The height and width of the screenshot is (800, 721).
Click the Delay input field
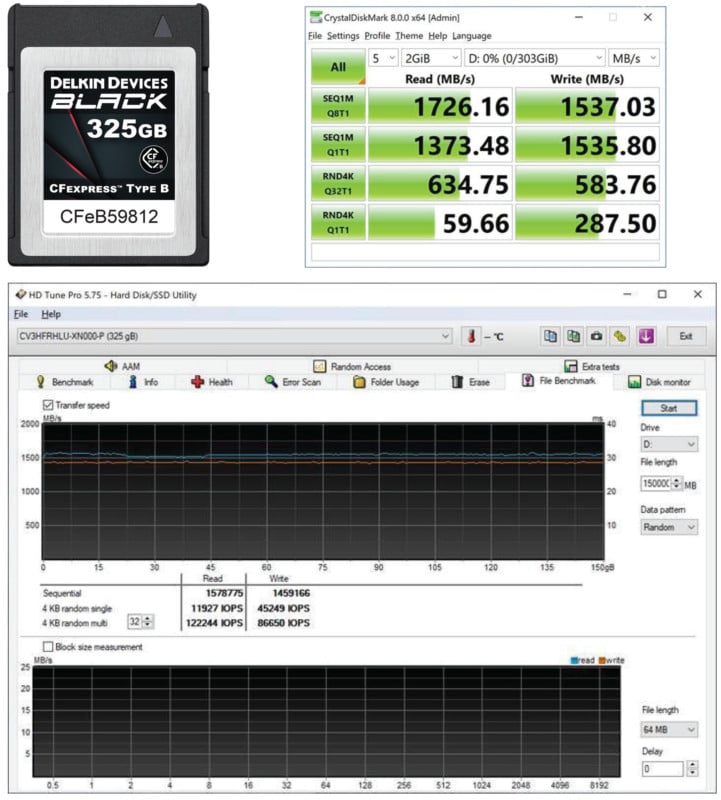[662, 769]
